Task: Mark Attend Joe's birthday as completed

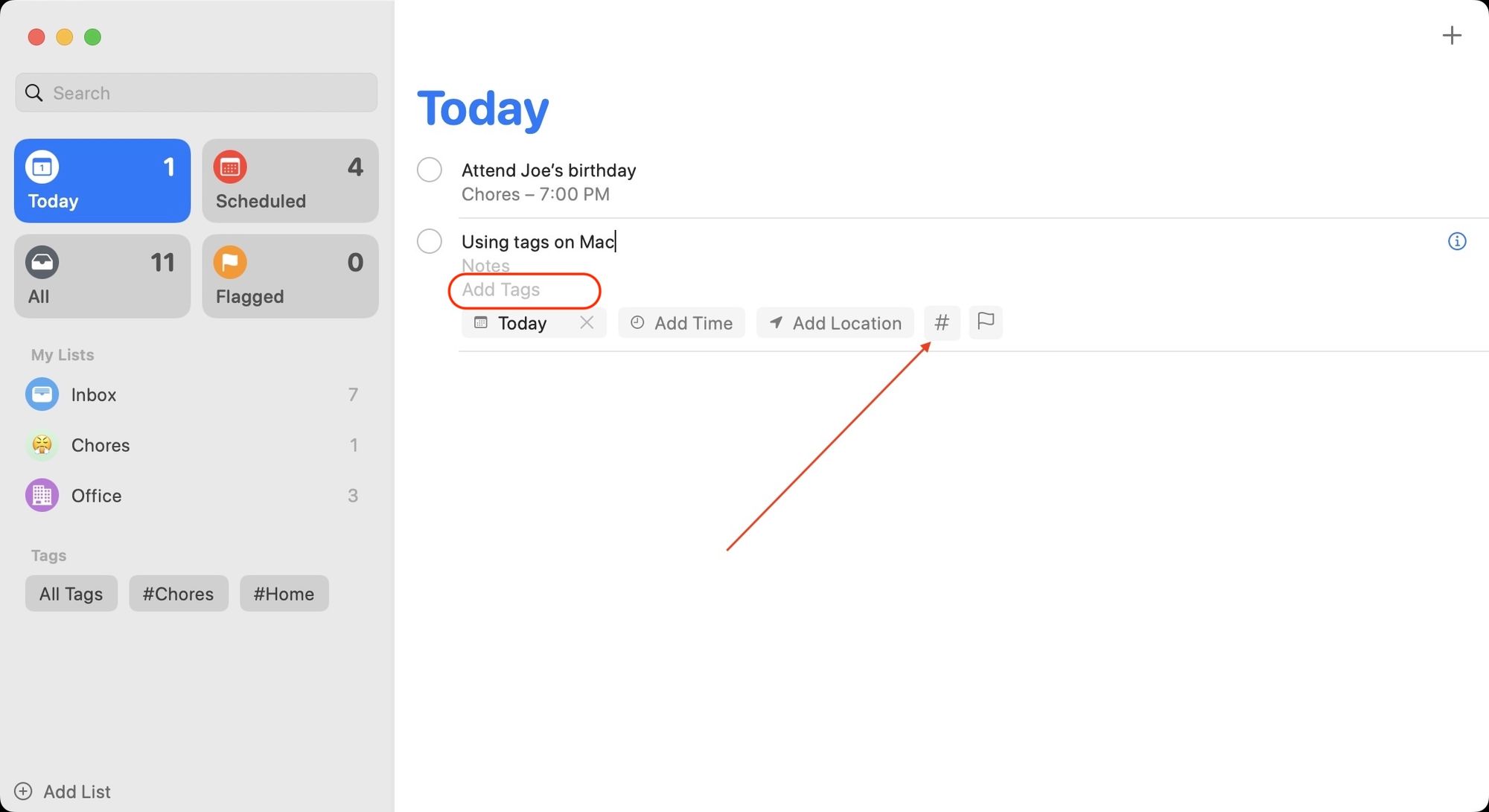Action: click(430, 170)
